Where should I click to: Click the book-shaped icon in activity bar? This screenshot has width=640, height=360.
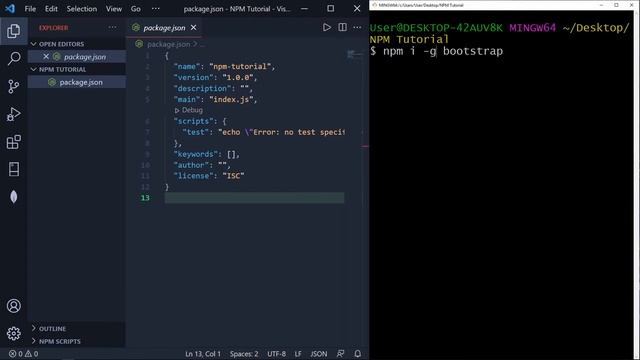(13, 169)
